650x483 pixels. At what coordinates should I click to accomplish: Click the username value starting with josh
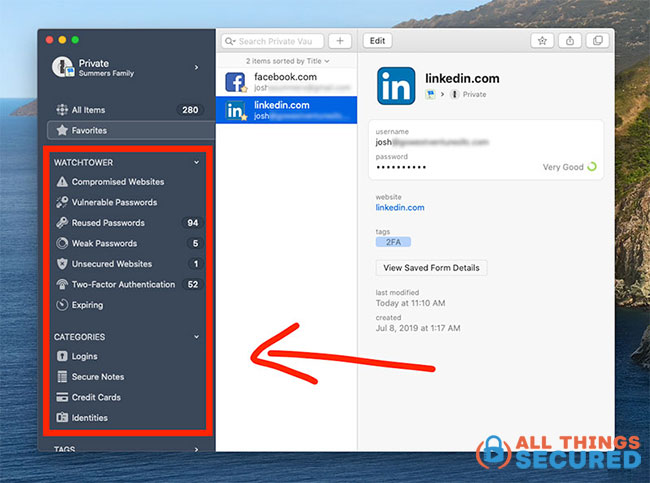click(432, 142)
